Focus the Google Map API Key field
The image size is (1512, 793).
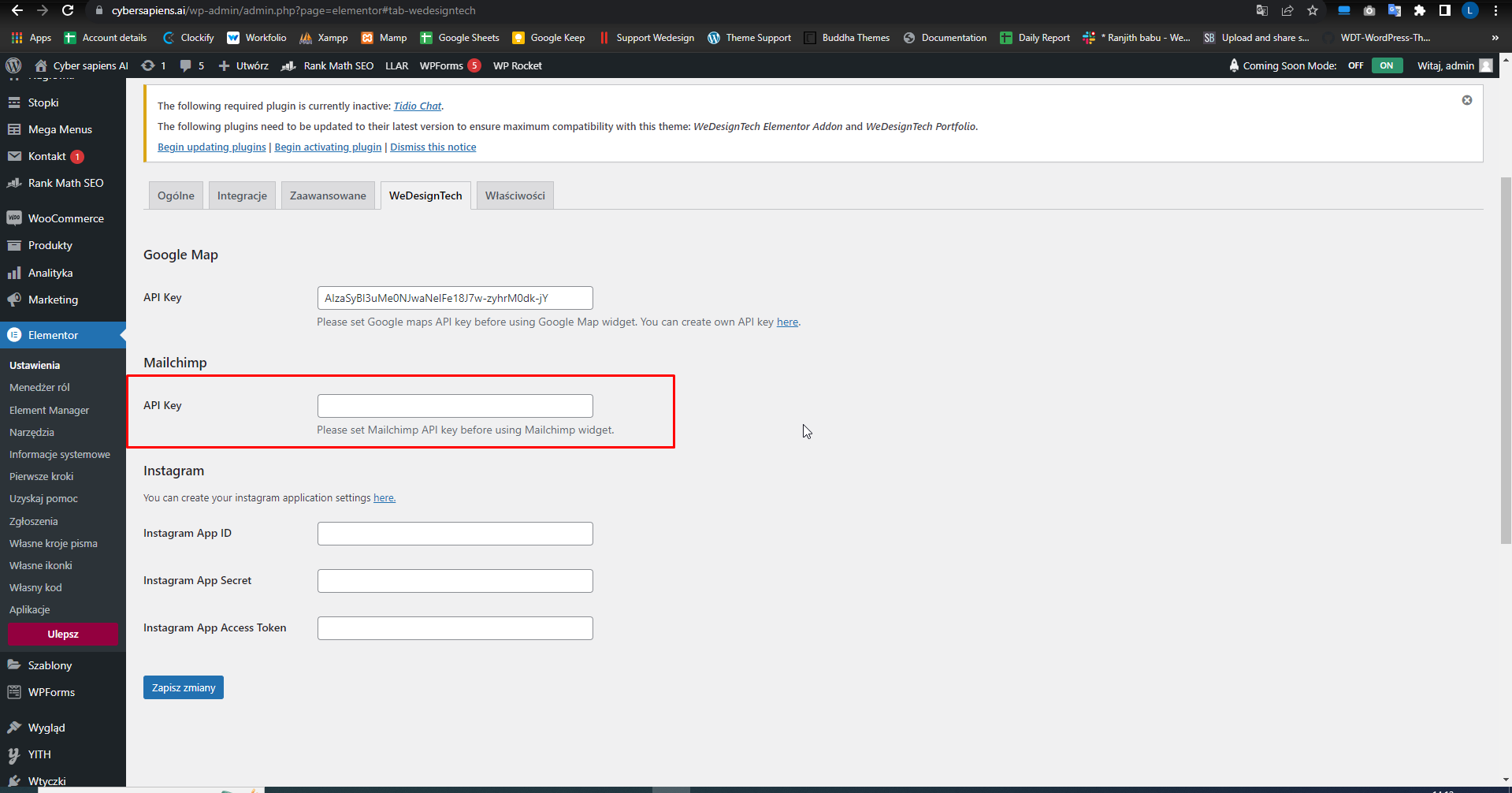(455, 298)
